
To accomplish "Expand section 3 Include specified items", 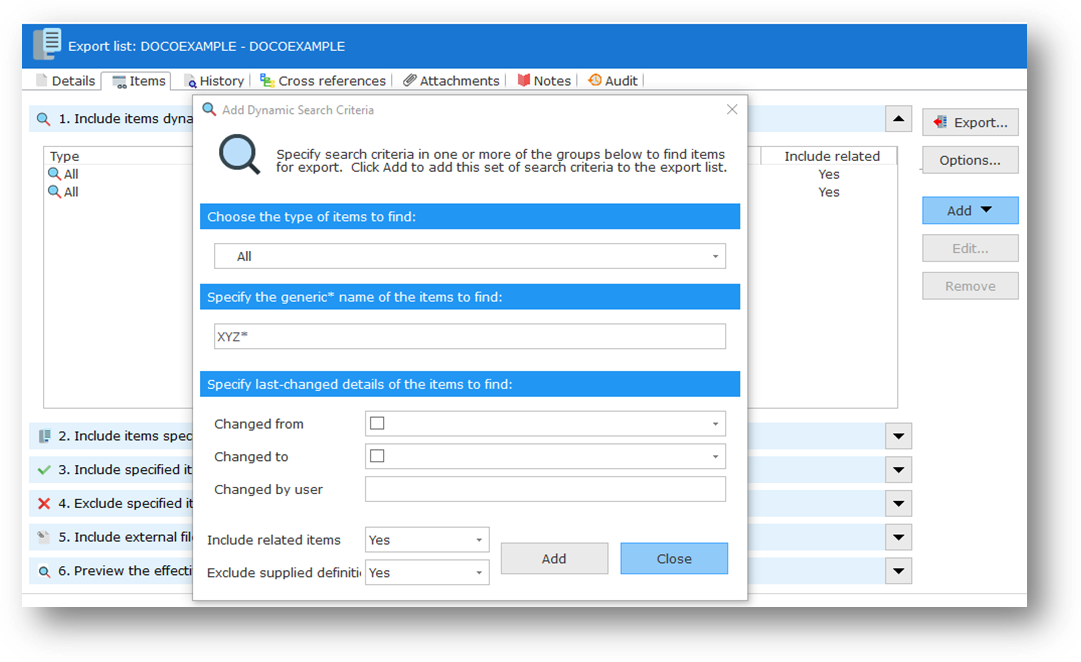I will click(x=898, y=470).
